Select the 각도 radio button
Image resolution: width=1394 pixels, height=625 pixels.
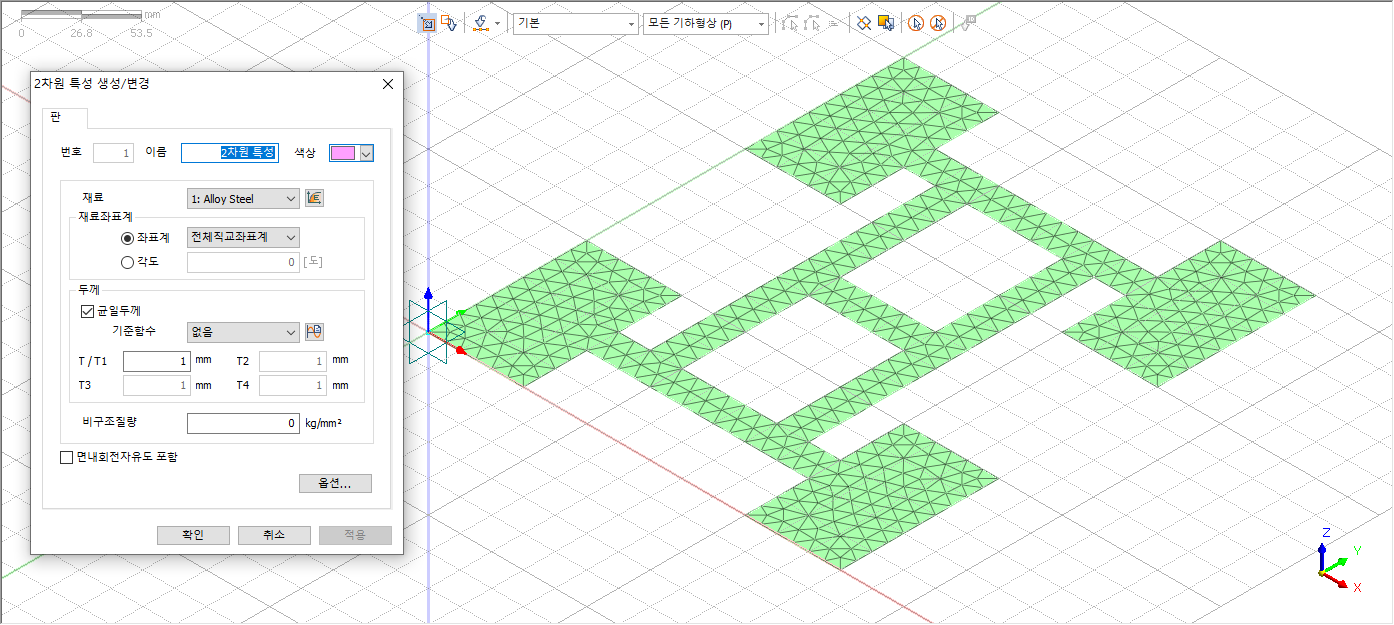(127, 263)
